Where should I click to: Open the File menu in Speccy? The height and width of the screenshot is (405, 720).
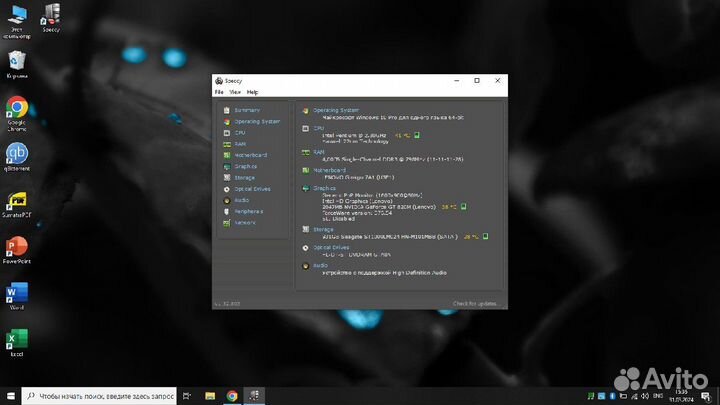coord(219,92)
